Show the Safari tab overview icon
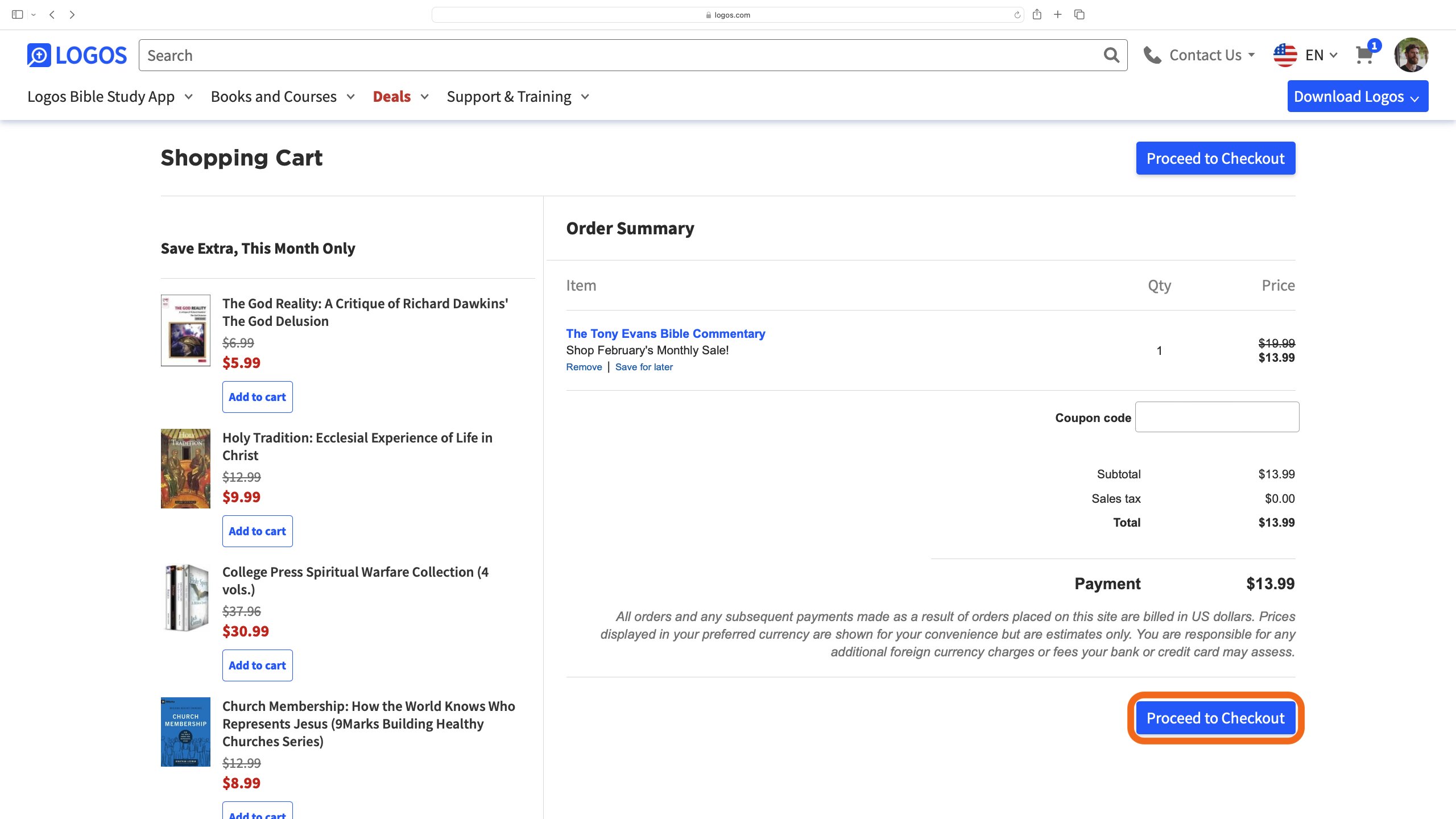1456x819 pixels. coord(1079,15)
